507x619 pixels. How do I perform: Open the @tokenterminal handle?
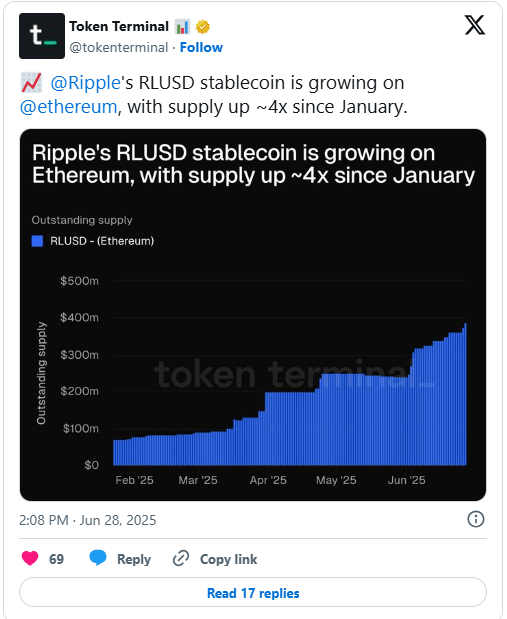coord(119,47)
